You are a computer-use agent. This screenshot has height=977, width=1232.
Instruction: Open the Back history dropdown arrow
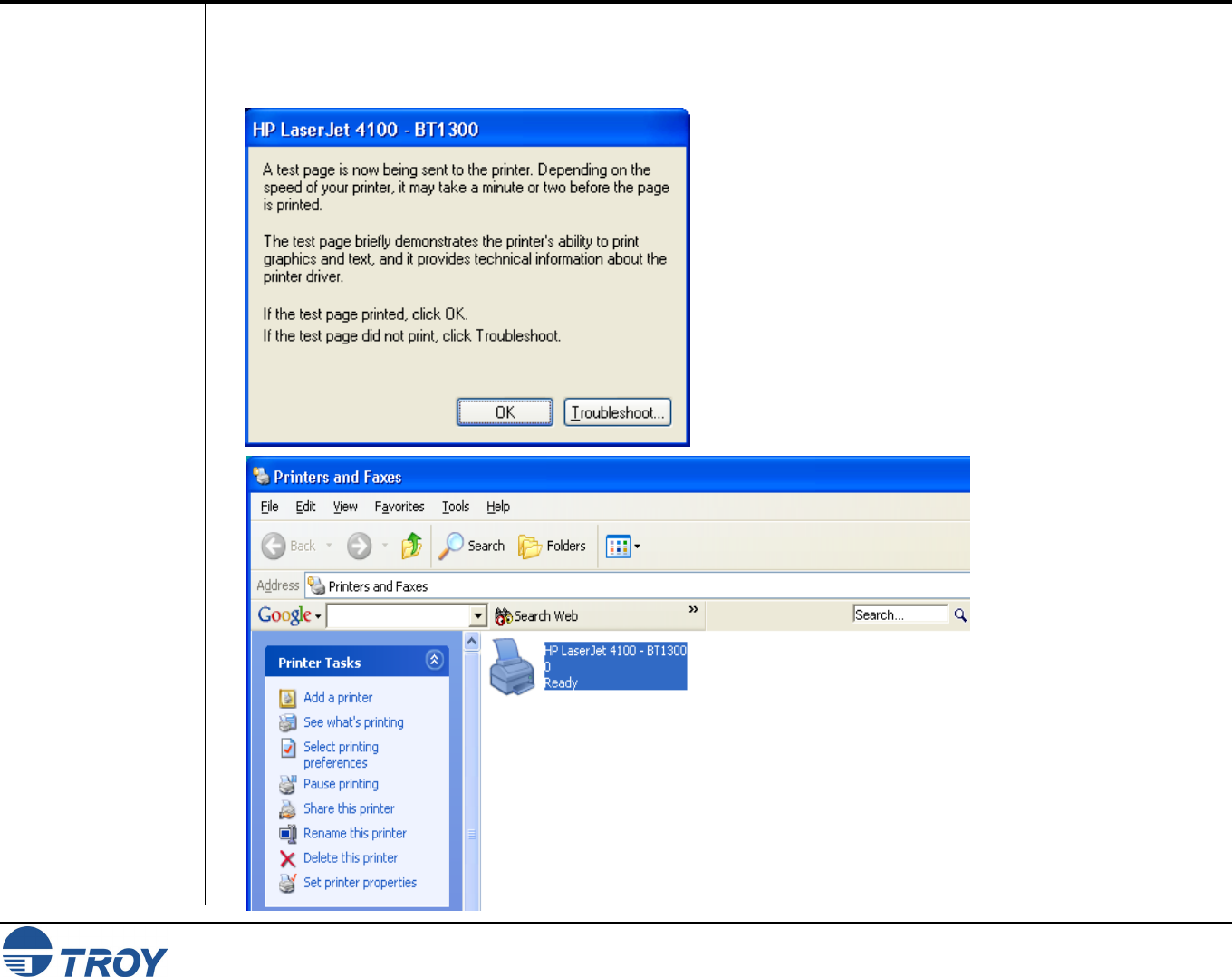pos(329,546)
